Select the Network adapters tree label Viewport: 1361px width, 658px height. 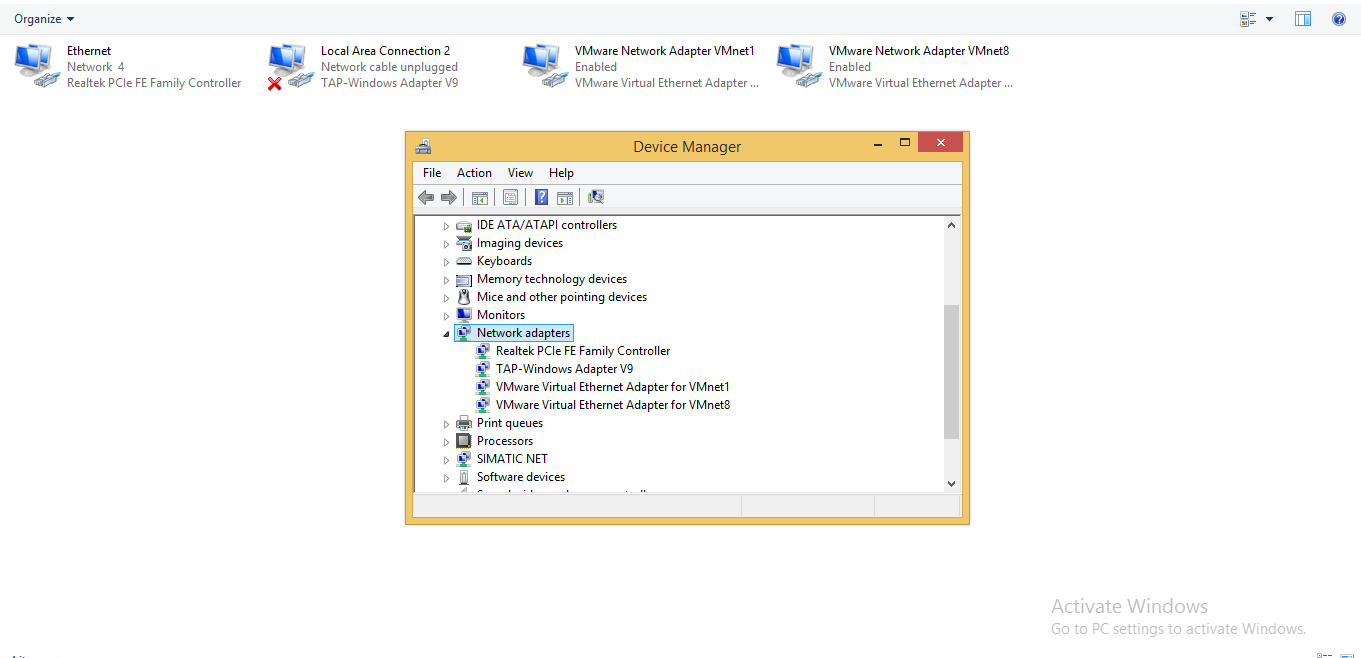tap(523, 333)
